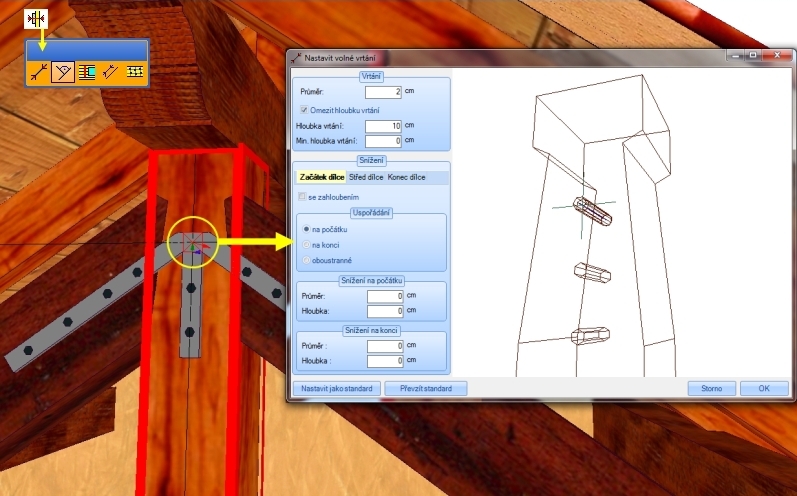Click the 'Nastavit volné vrtání' dialog title
This screenshot has width=797, height=496.
tap(340, 57)
